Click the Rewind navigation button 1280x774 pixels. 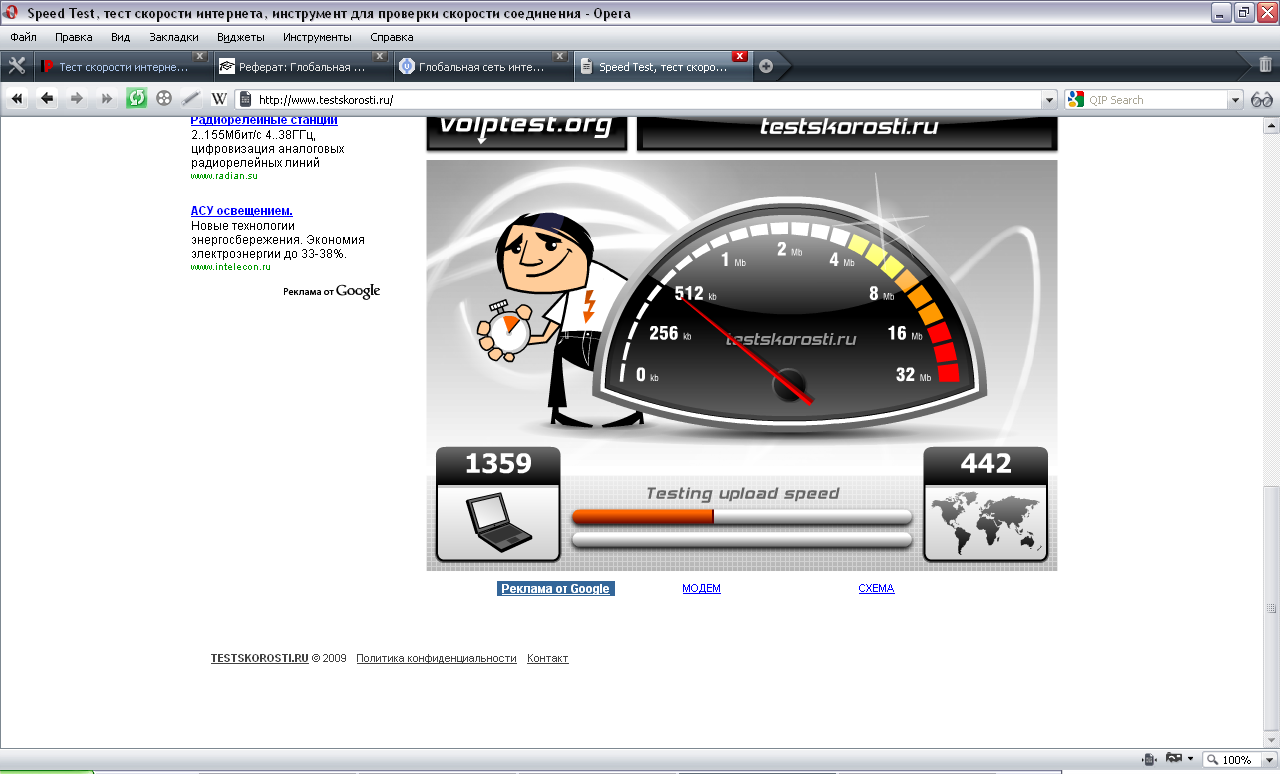pos(17,99)
